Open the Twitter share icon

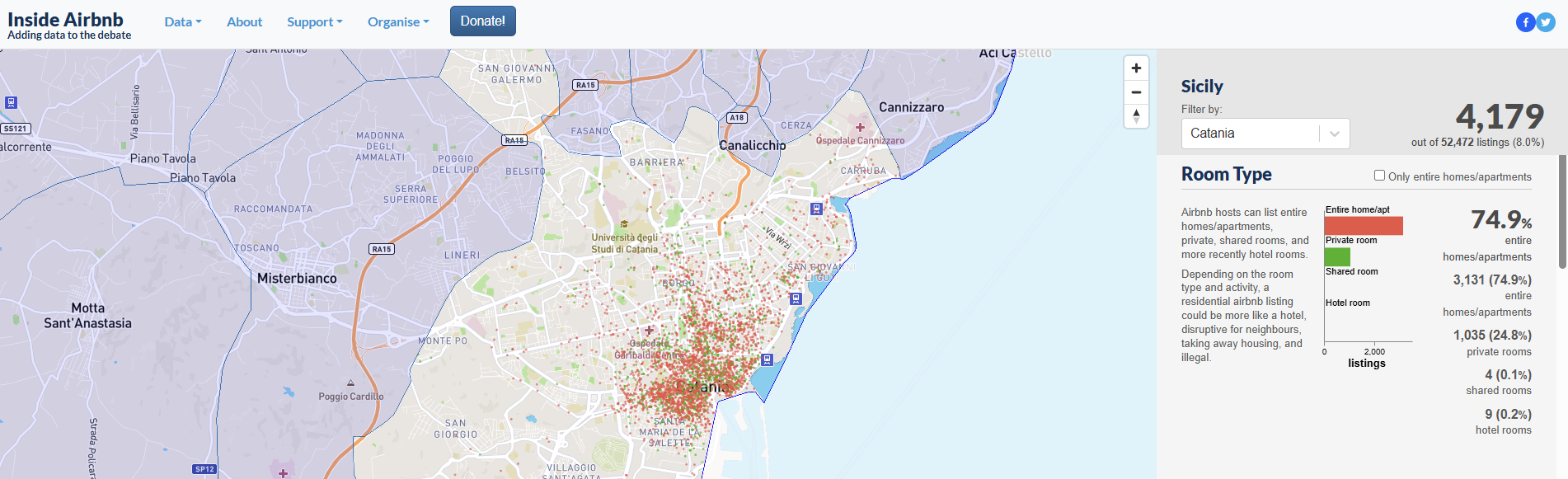point(1546,22)
